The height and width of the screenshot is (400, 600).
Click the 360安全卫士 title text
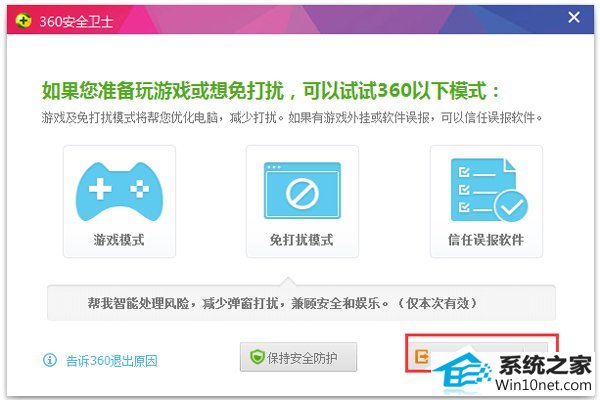tap(76, 21)
